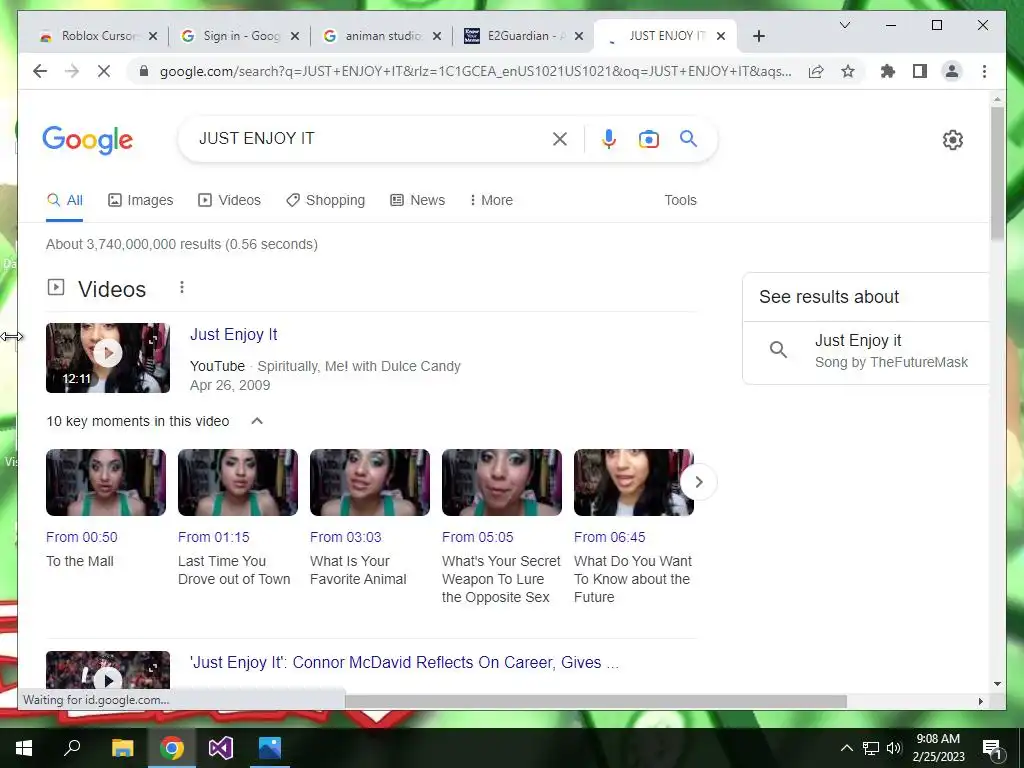This screenshot has height=768, width=1024.
Task: Select the Videos search filter
Action: [229, 200]
